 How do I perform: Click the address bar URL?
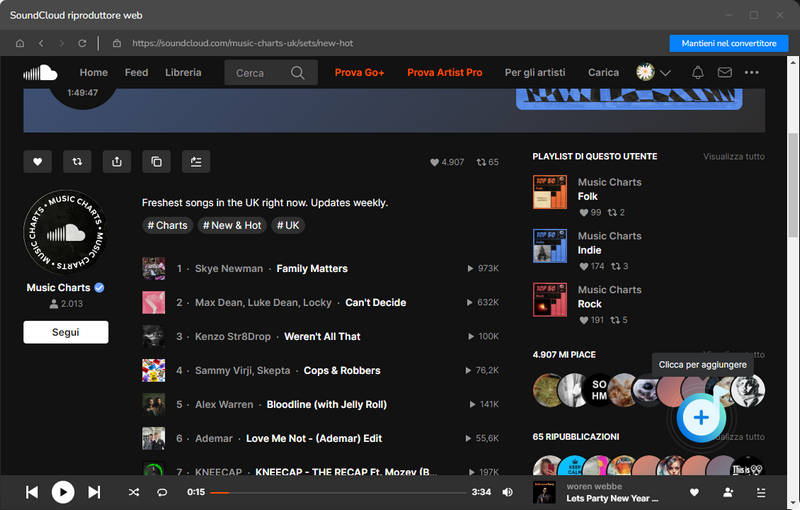click(x=242, y=43)
